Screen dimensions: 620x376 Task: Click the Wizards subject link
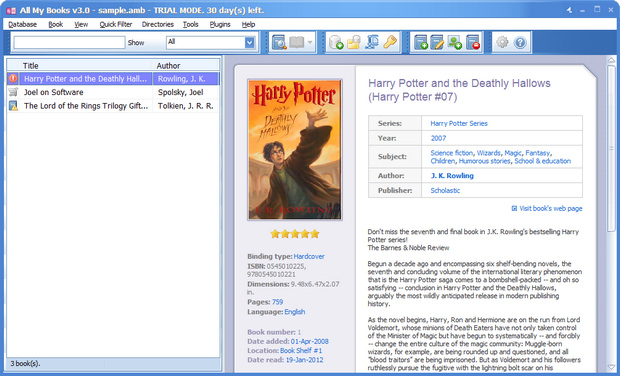point(489,153)
